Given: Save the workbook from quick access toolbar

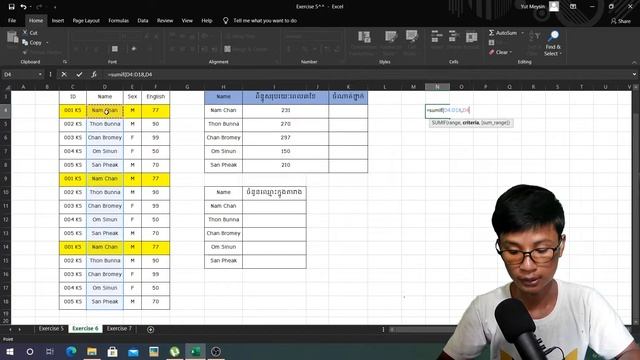Looking at the screenshot, I should coord(11,7).
